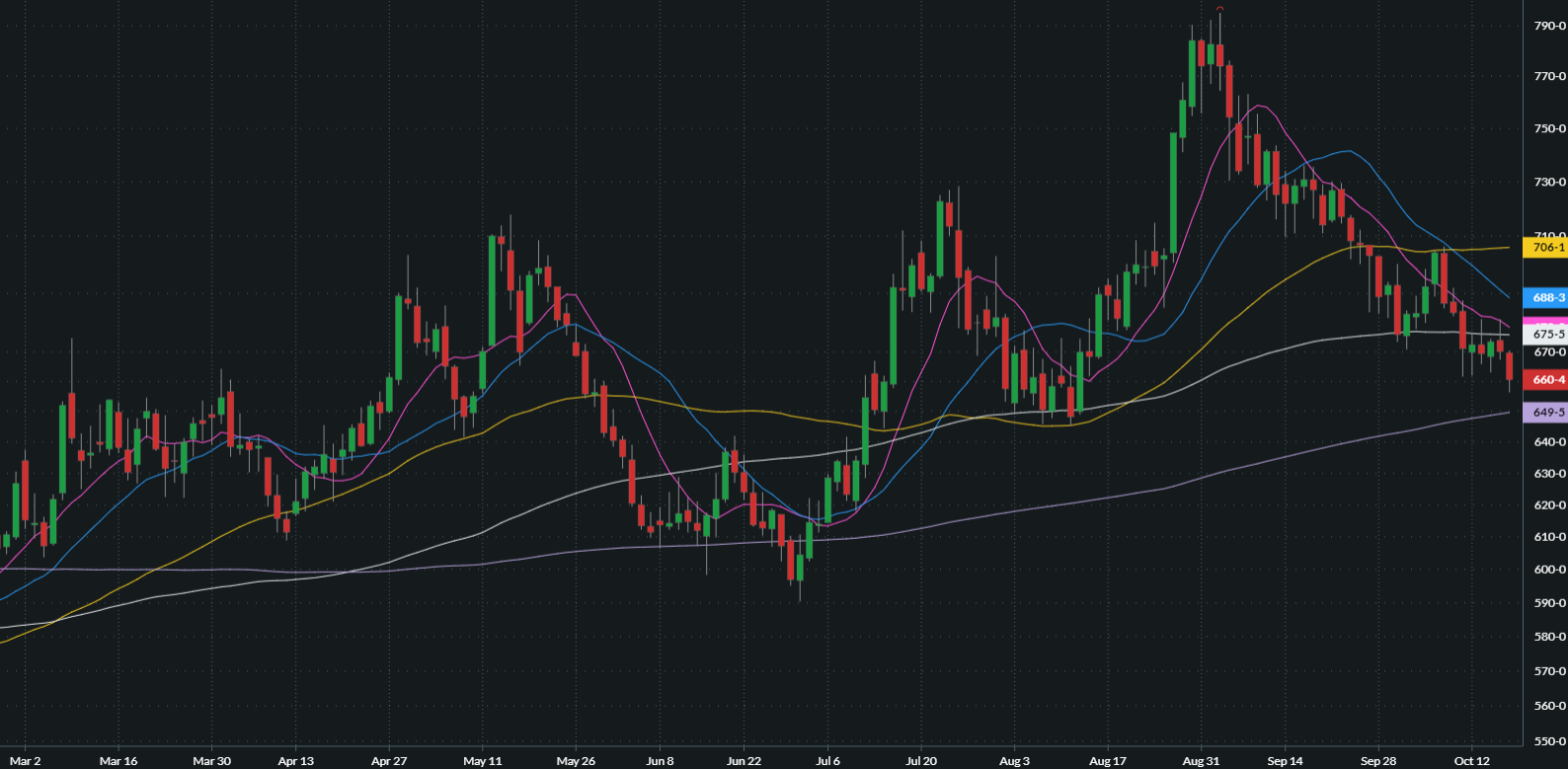Click the 580-0 price axis label
Screen dimensions: 1568x769
pos(1549,637)
